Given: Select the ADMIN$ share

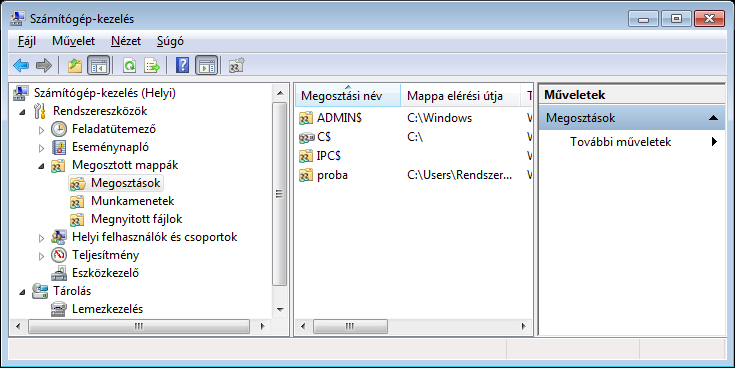Looking at the screenshot, I should click(x=339, y=118).
